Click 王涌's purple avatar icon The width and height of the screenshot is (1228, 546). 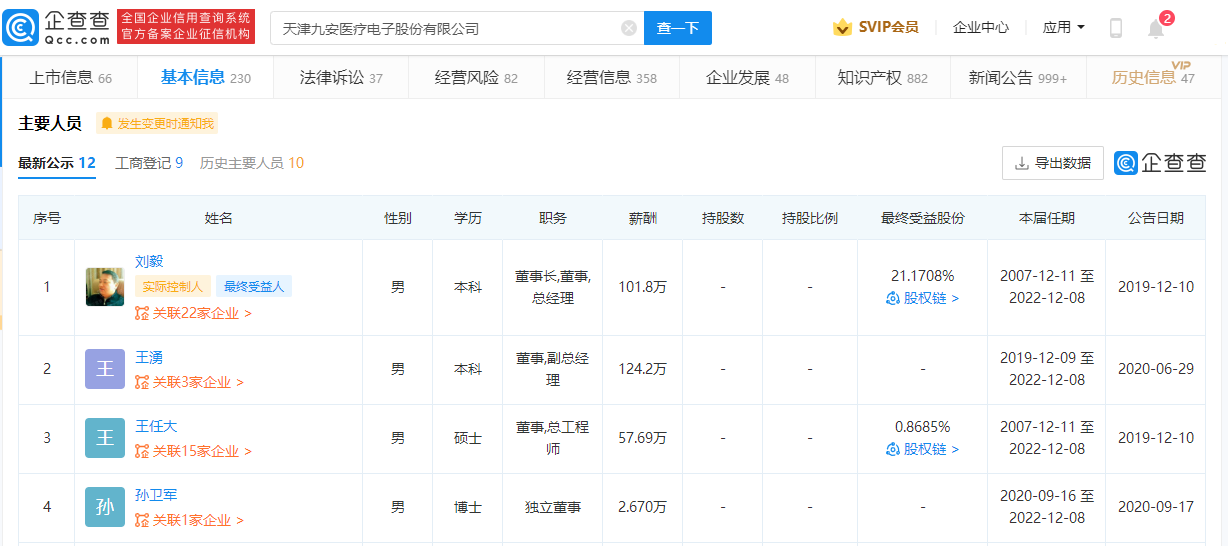click(105, 369)
